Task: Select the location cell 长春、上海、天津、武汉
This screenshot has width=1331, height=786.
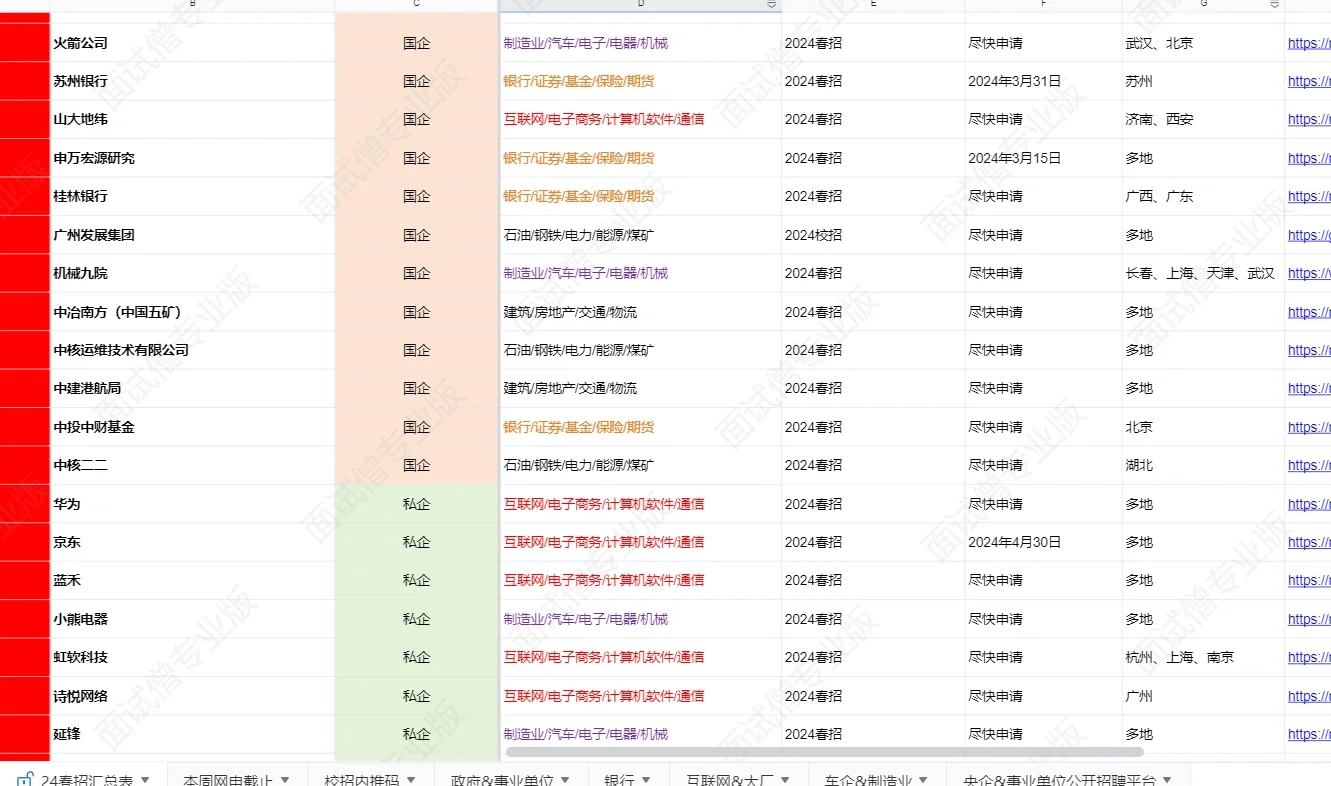Action: click(x=1203, y=273)
